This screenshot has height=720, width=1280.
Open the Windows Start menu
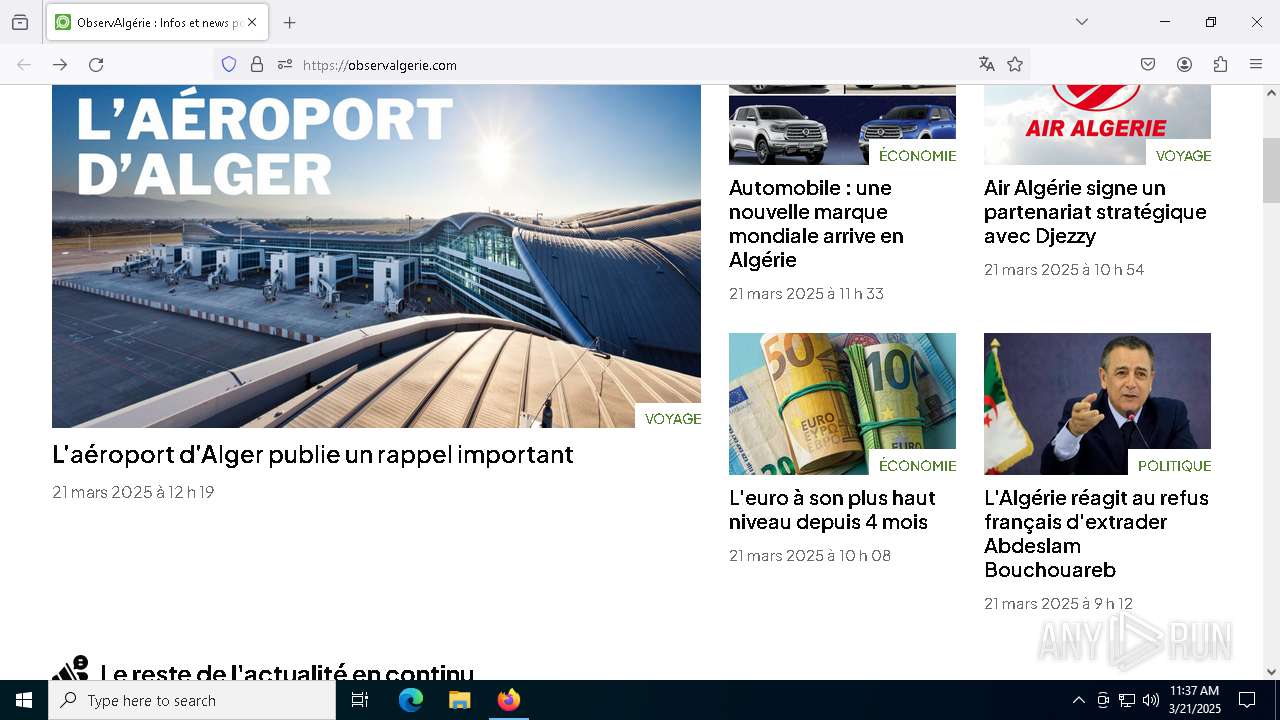24,700
